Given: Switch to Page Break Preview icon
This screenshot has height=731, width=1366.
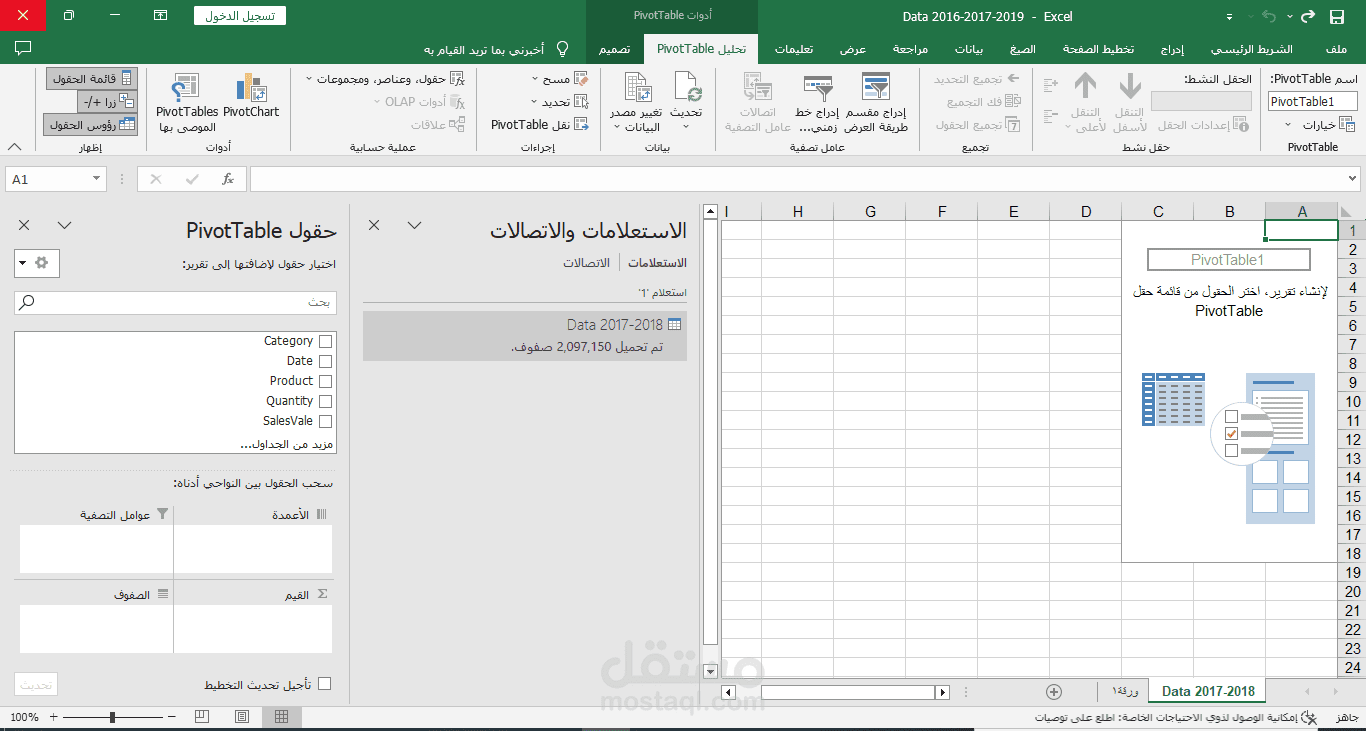Looking at the screenshot, I should pos(202,717).
